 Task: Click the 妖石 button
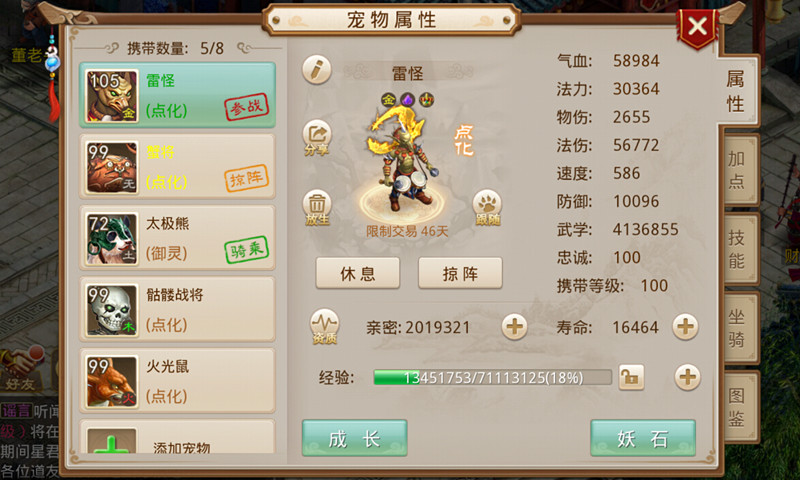click(643, 438)
